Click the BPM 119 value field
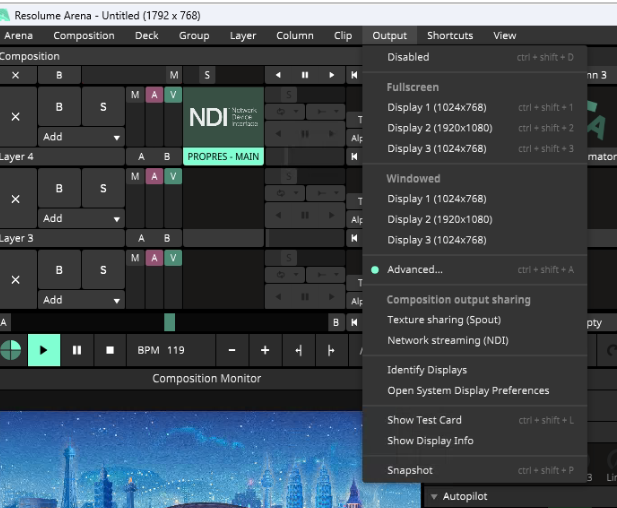The height and width of the screenshot is (508, 617). click(x=171, y=350)
